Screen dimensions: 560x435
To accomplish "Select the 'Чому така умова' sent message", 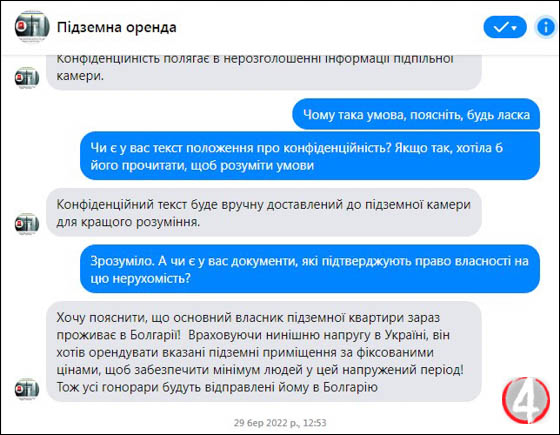I will tap(416, 114).
